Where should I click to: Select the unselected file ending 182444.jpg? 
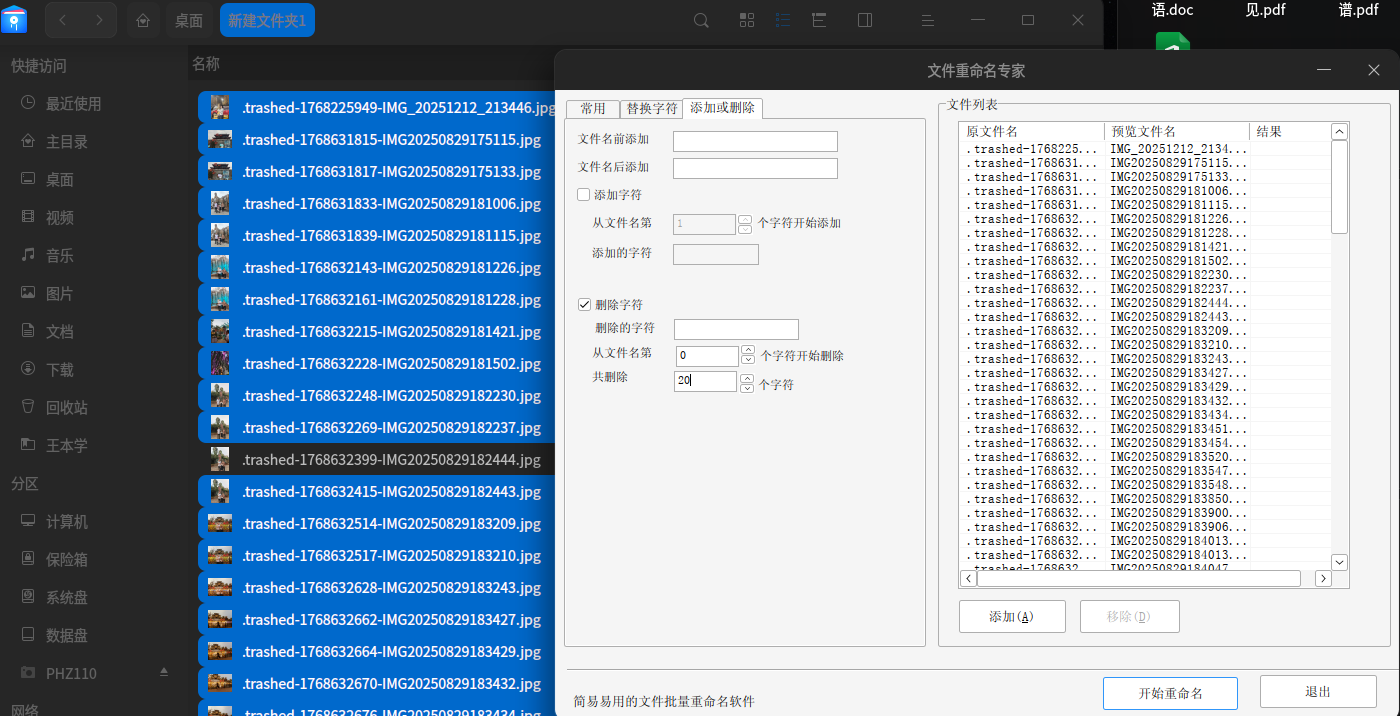point(377,460)
